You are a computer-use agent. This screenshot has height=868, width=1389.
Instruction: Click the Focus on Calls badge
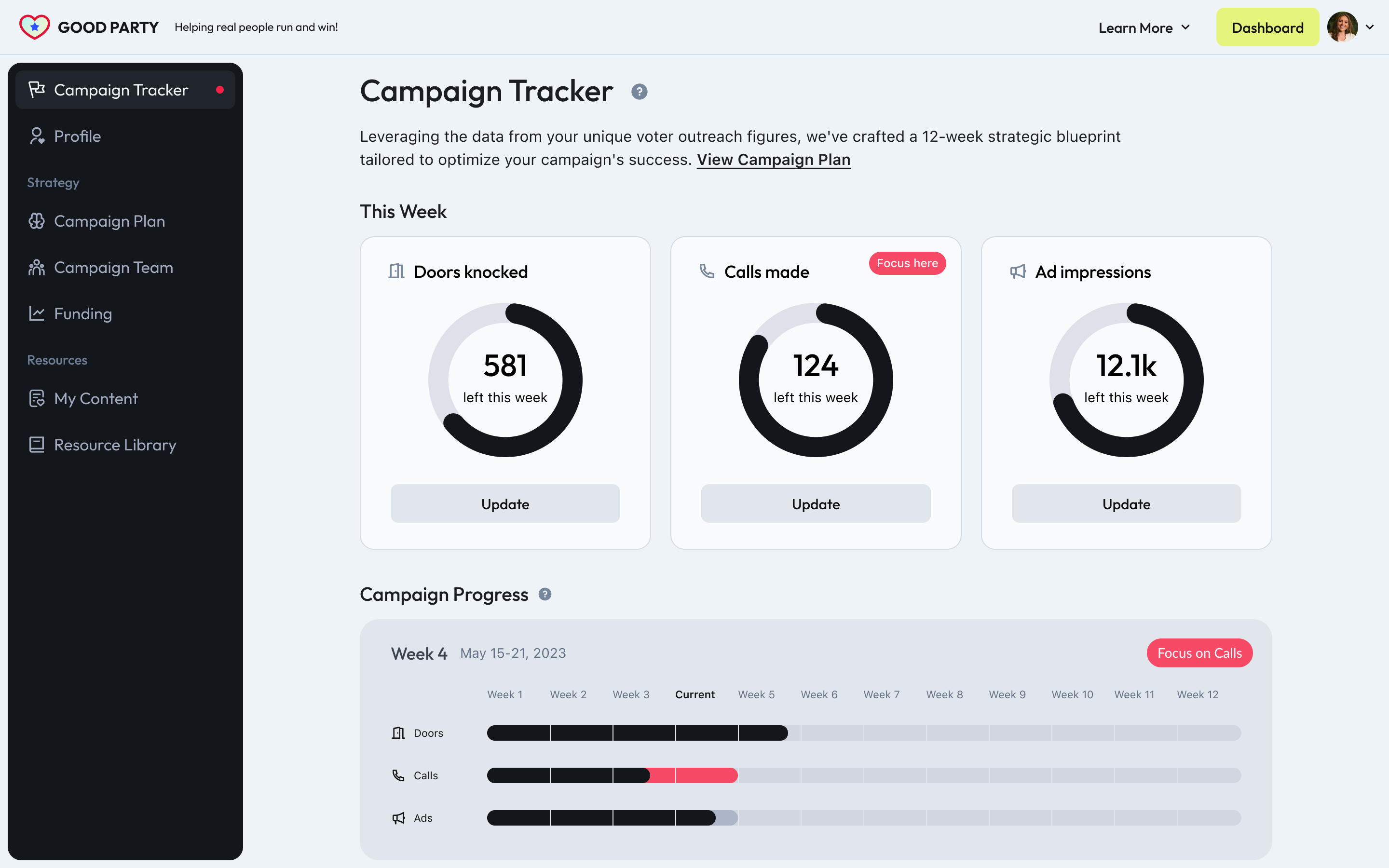click(x=1199, y=653)
